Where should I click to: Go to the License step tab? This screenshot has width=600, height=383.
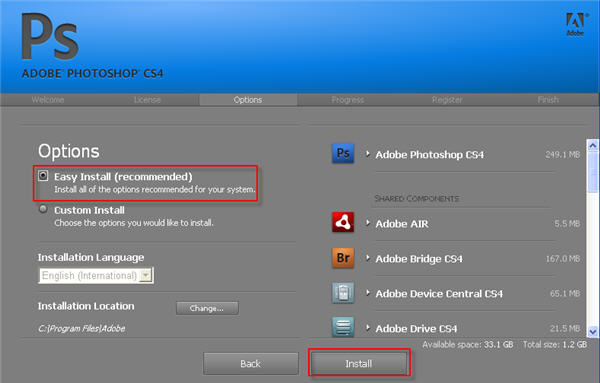[x=147, y=100]
